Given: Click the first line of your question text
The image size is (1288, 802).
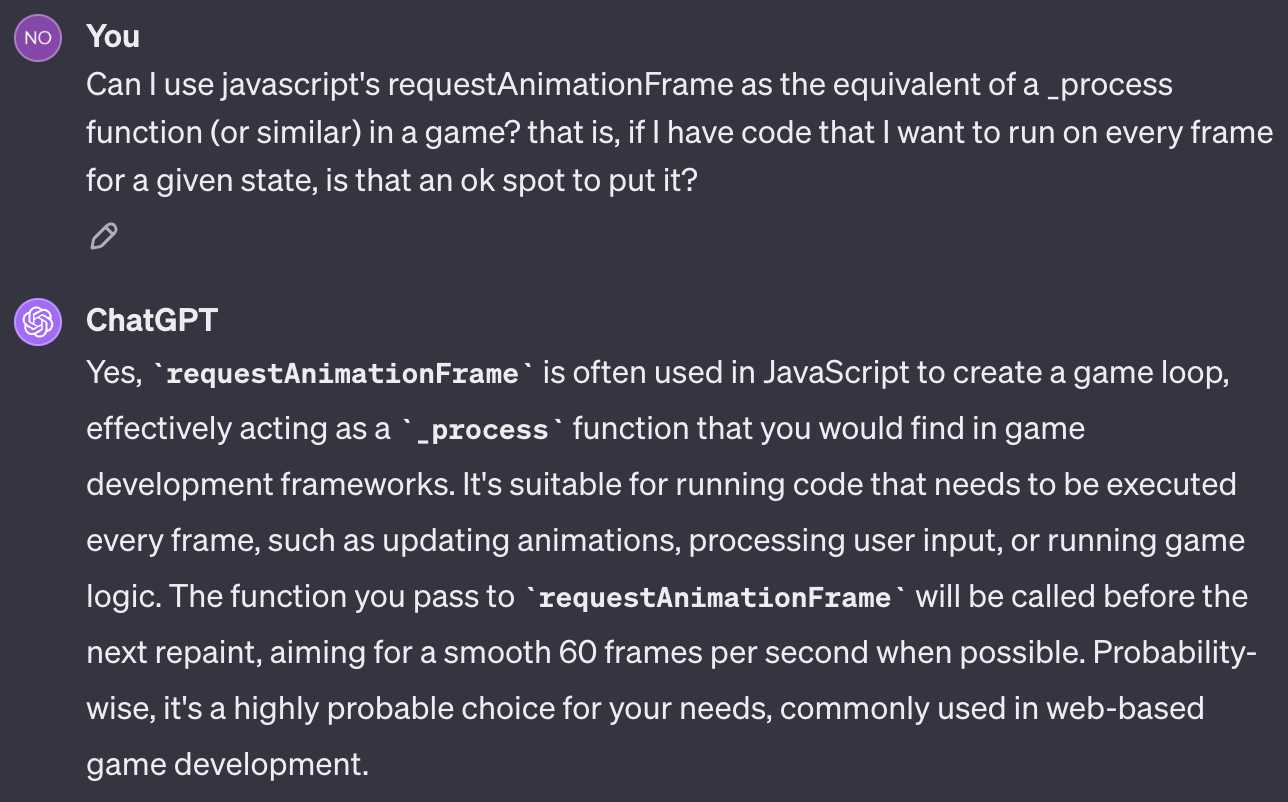Looking at the screenshot, I should (630, 84).
